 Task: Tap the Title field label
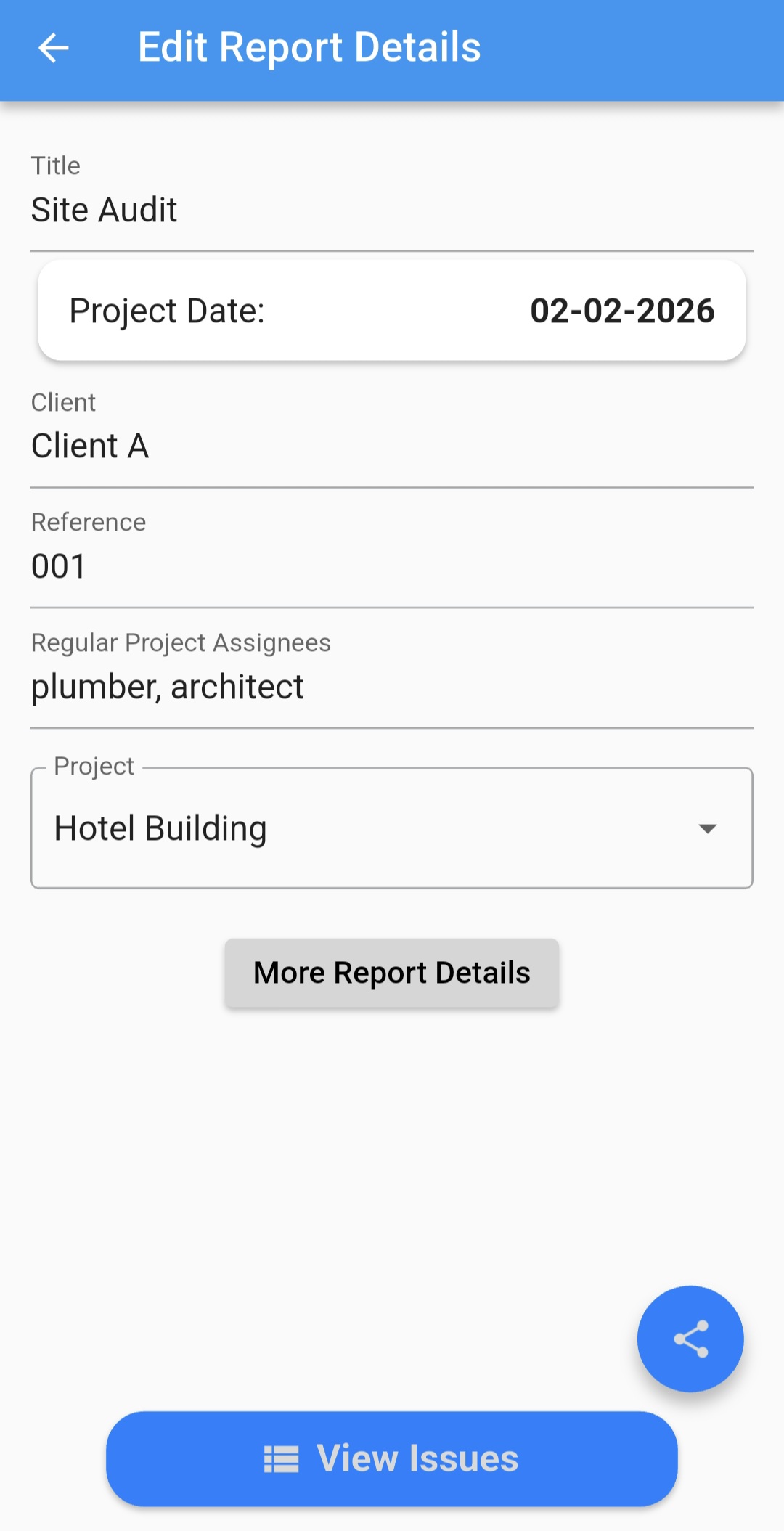tap(56, 166)
